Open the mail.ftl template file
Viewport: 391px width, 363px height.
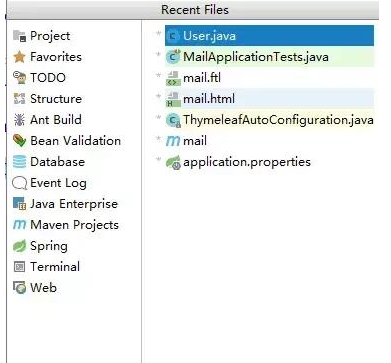(269, 78)
